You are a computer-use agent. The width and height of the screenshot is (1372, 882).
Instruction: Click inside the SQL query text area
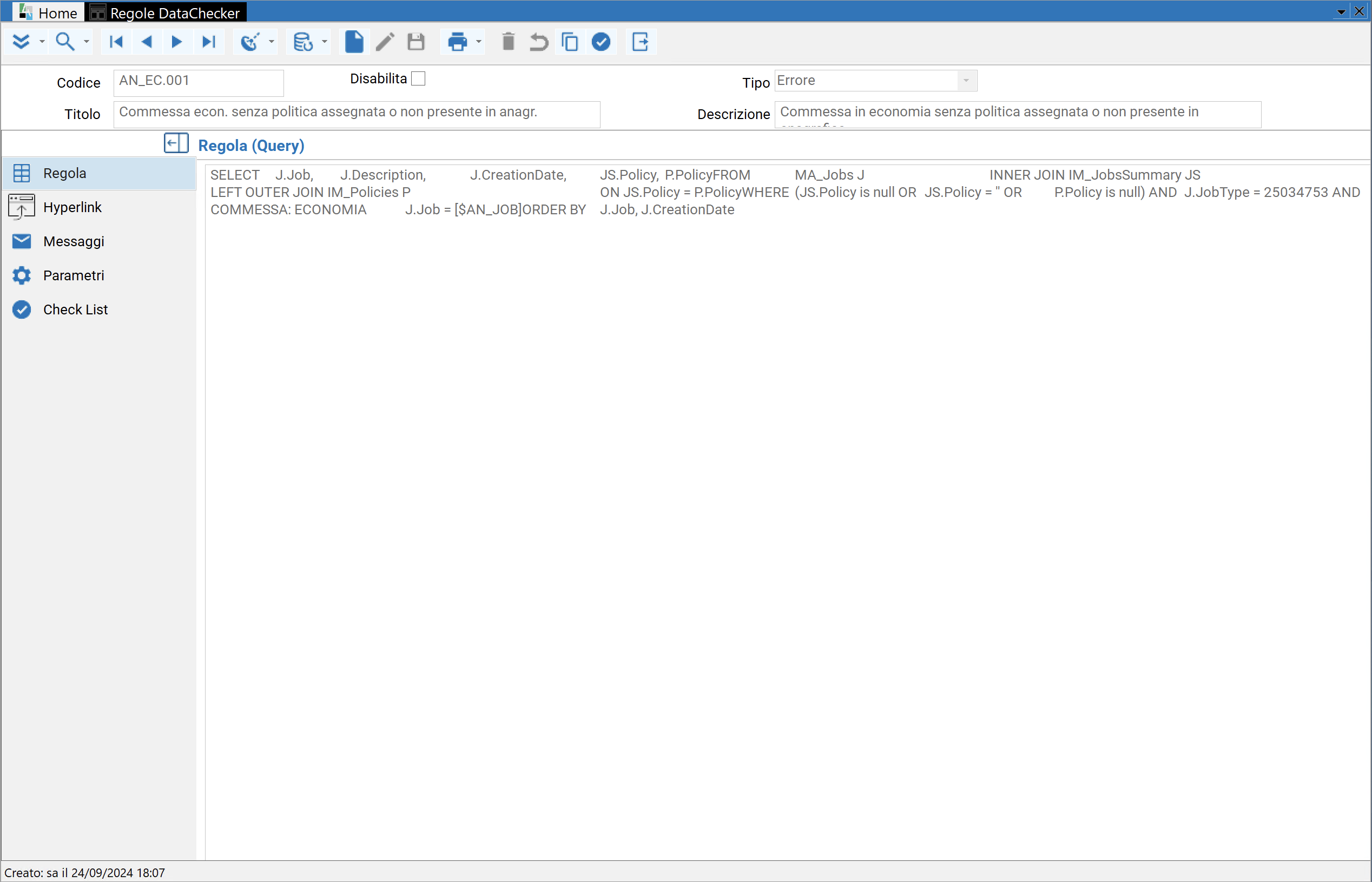click(787, 511)
